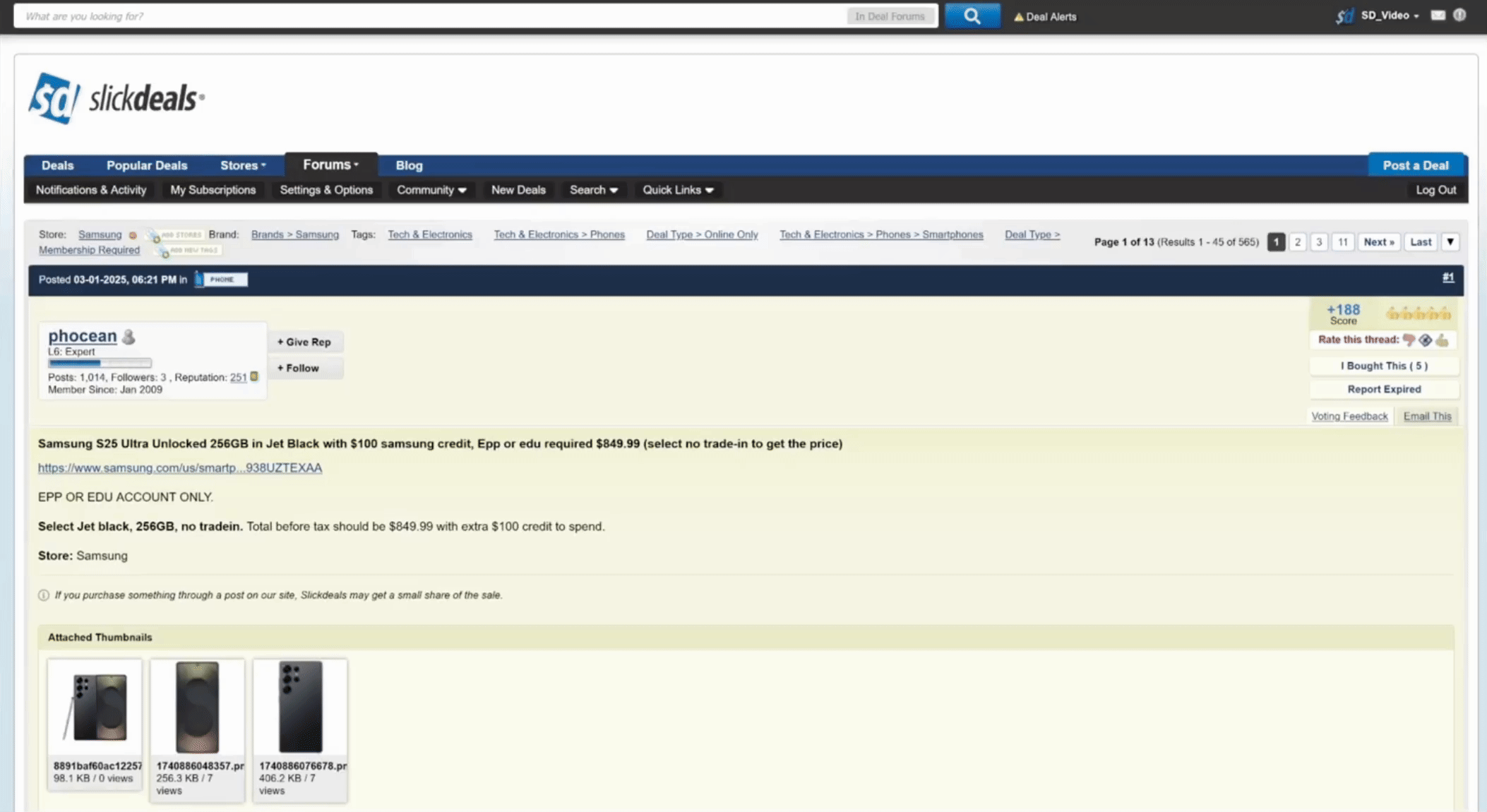Click the Slickdeals logo
This screenshot has height=812, width=1487.
[117, 98]
